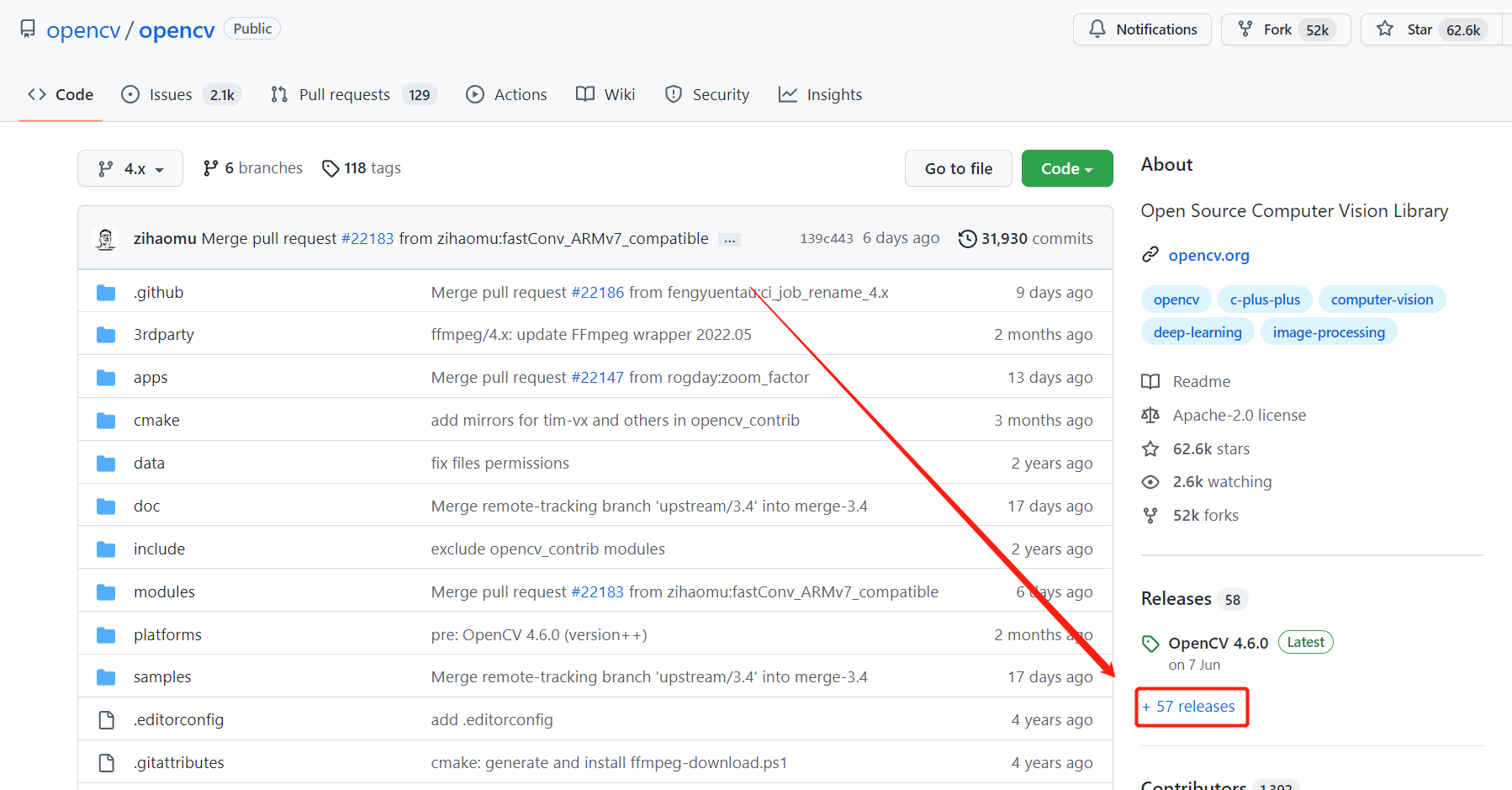This screenshot has width=1512, height=790.
Task: Click the .github folder icon
Action: [106, 293]
